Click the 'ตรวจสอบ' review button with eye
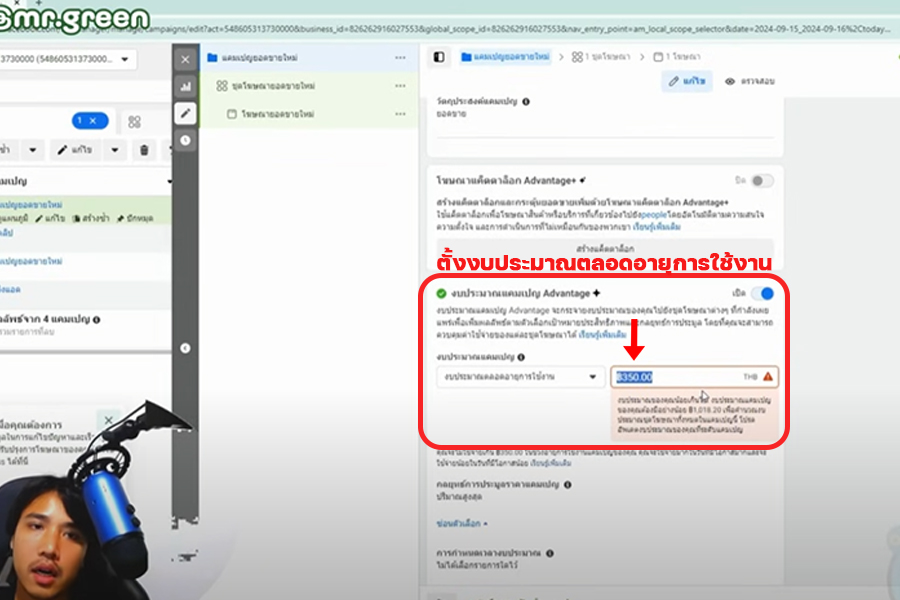The image size is (900, 600). click(x=750, y=82)
